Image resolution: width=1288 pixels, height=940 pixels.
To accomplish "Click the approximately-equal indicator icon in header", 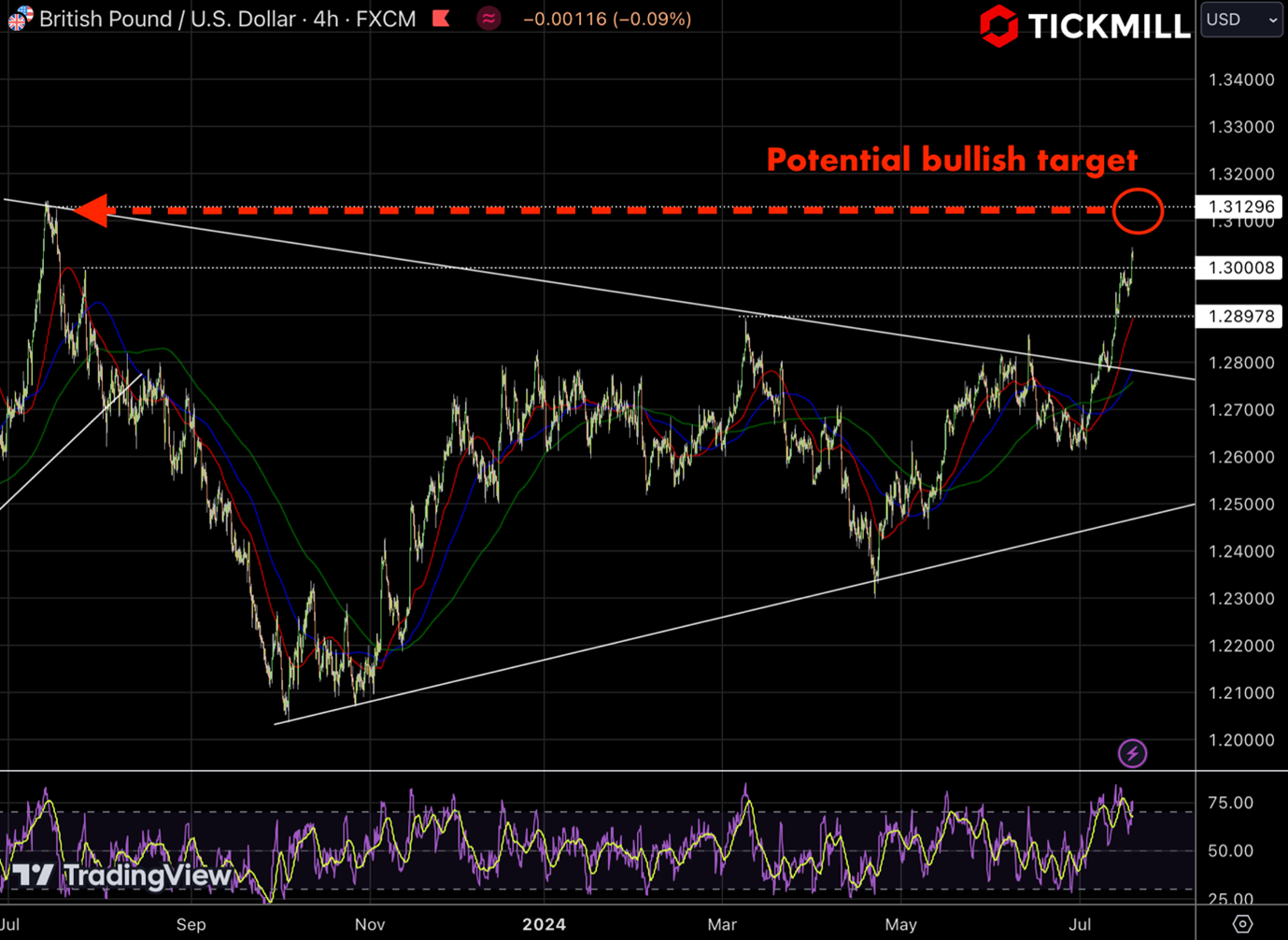I will point(488,18).
